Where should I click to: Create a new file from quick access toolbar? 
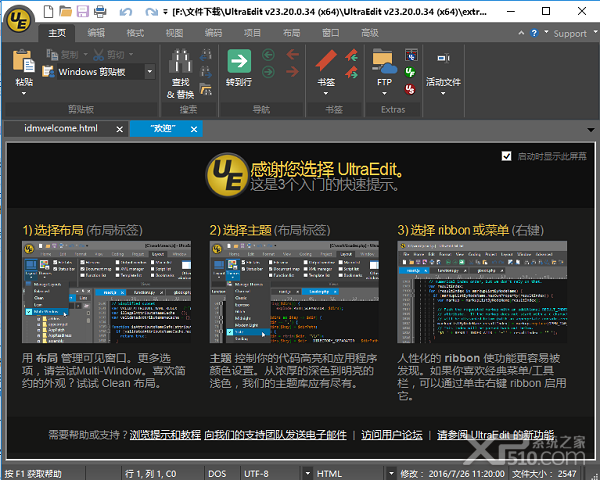point(48,11)
